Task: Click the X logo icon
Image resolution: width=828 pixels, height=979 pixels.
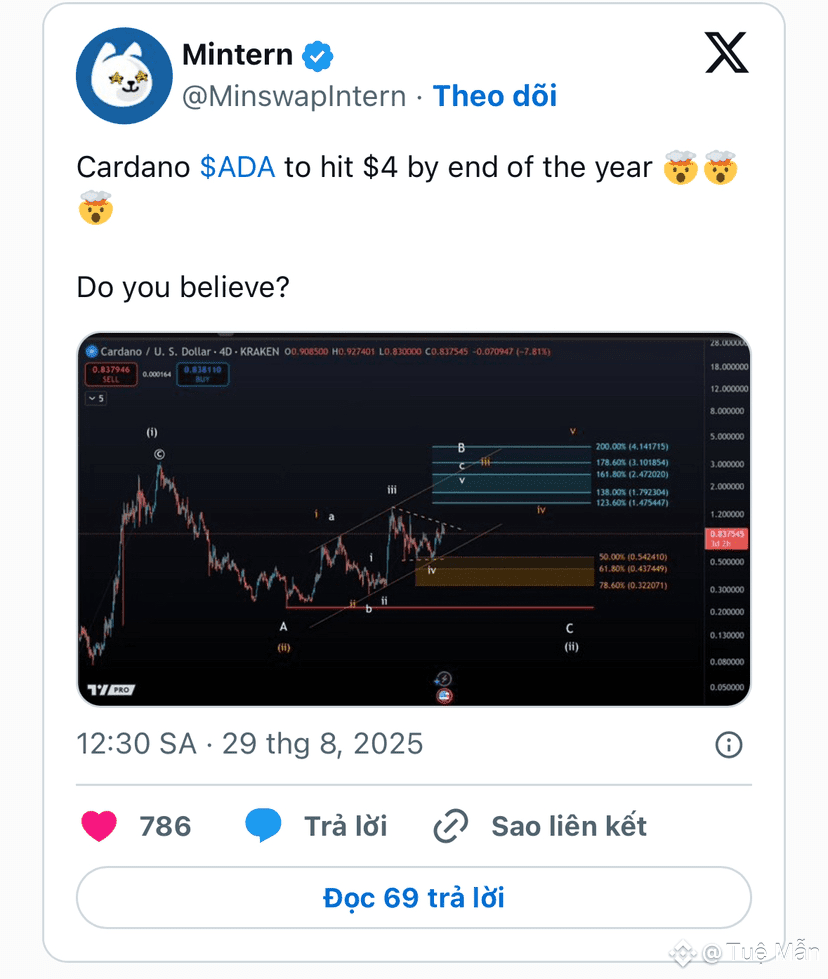Action: [x=726, y=52]
